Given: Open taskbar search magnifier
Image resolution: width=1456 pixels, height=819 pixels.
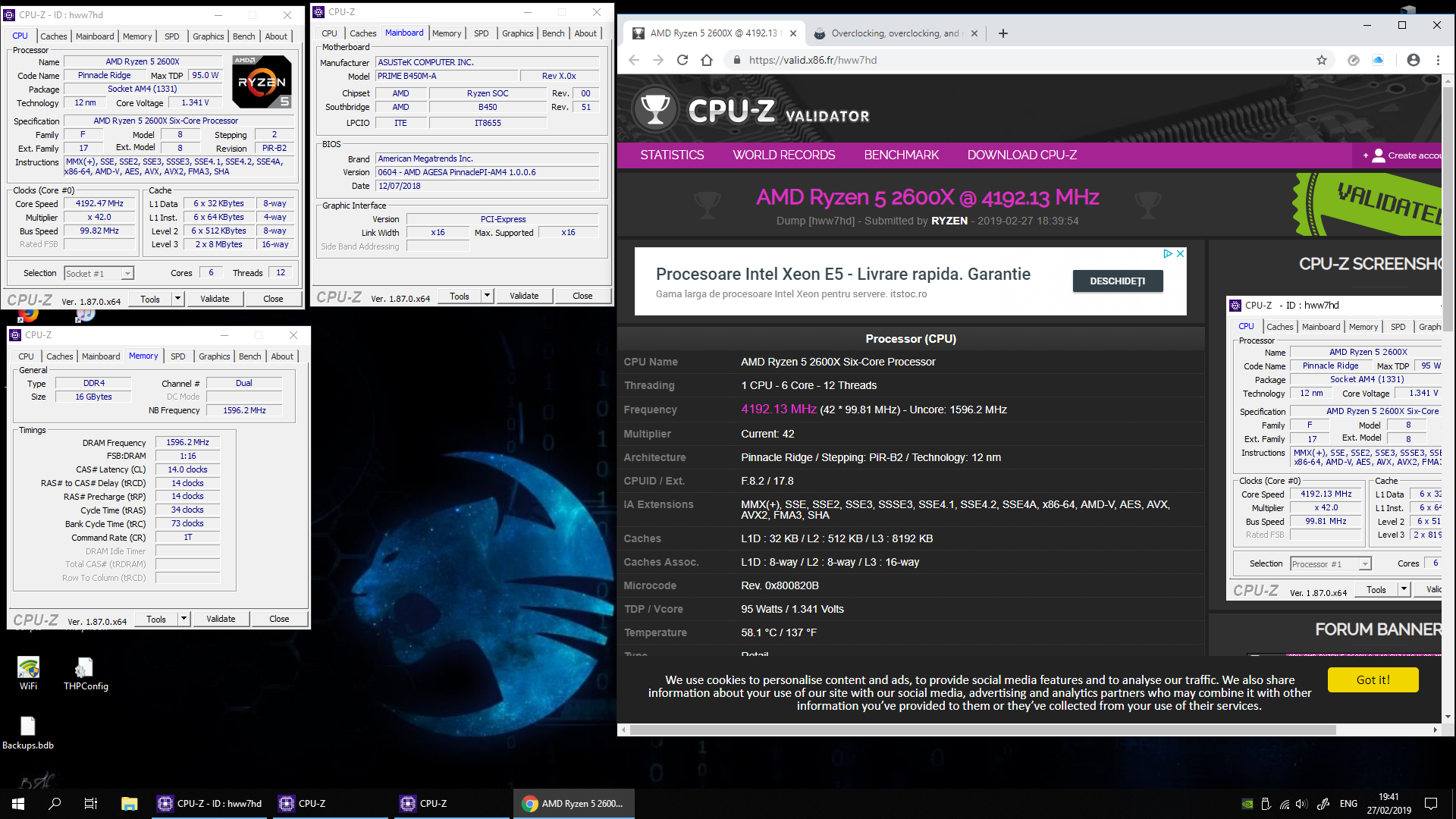Looking at the screenshot, I should pos(55,804).
